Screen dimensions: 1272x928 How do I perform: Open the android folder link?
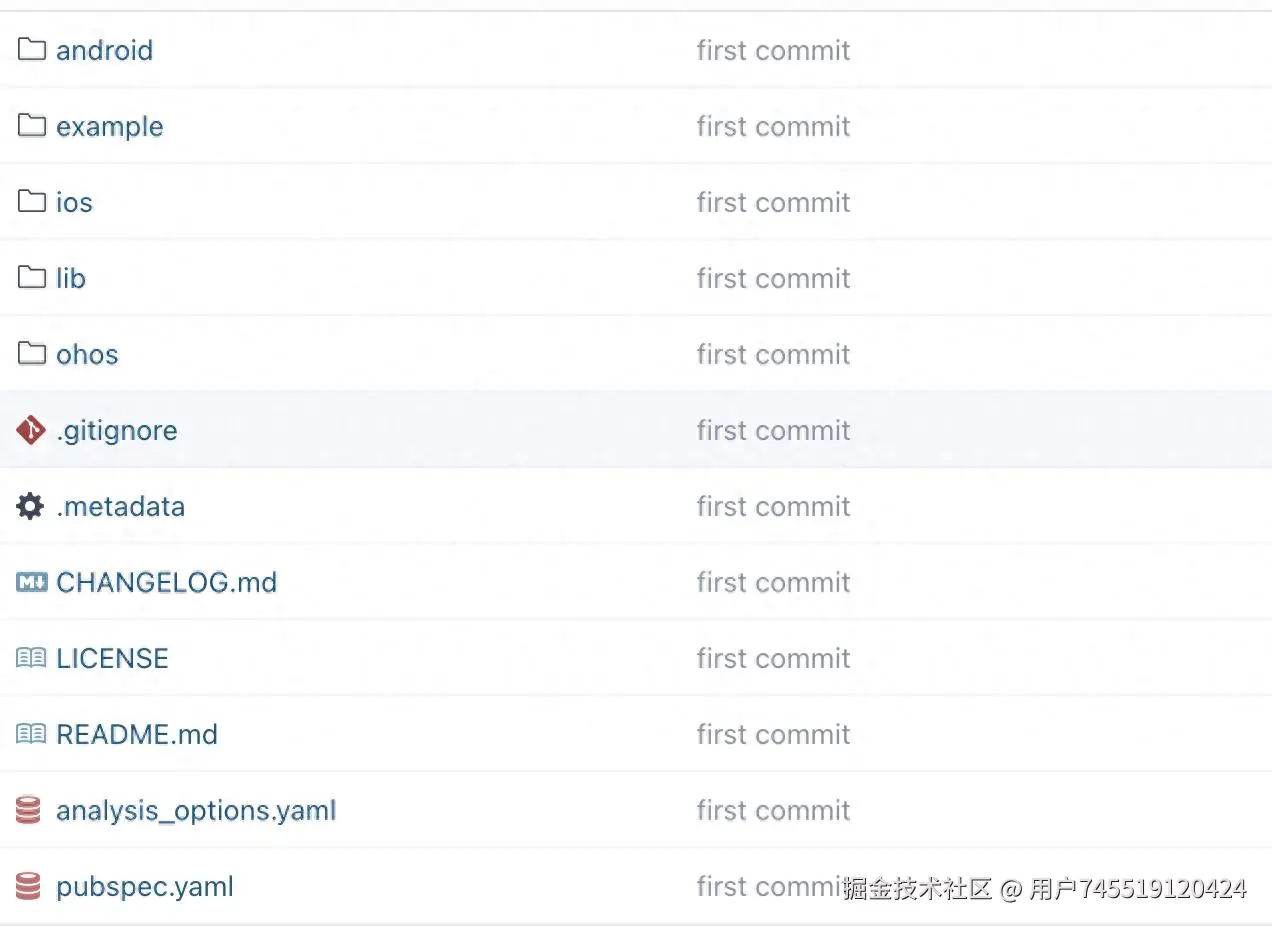pos(104,50)
